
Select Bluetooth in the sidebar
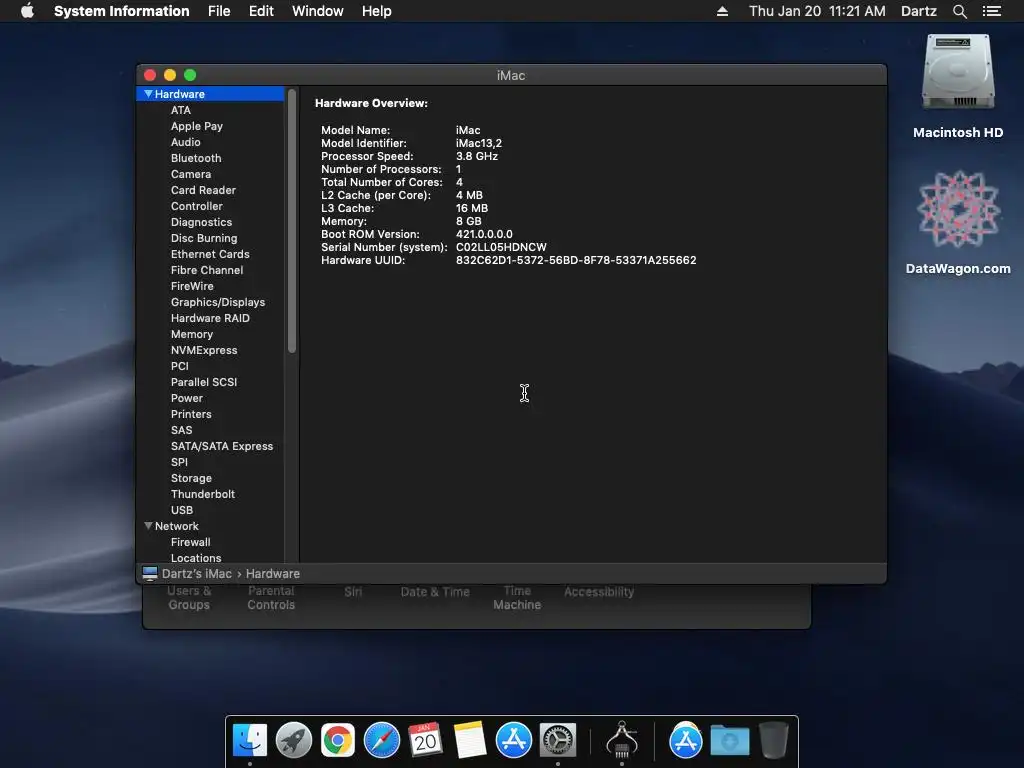pos(196,158)
